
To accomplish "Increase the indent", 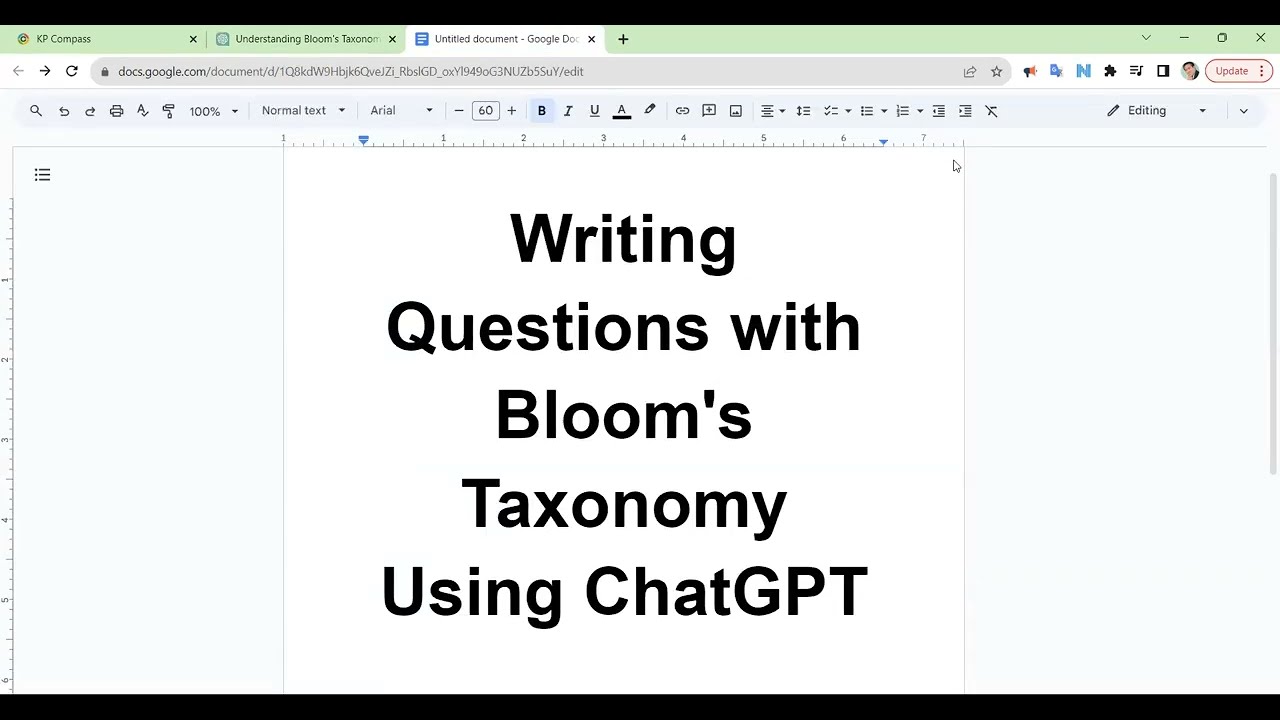I will (x=965, y=111).
